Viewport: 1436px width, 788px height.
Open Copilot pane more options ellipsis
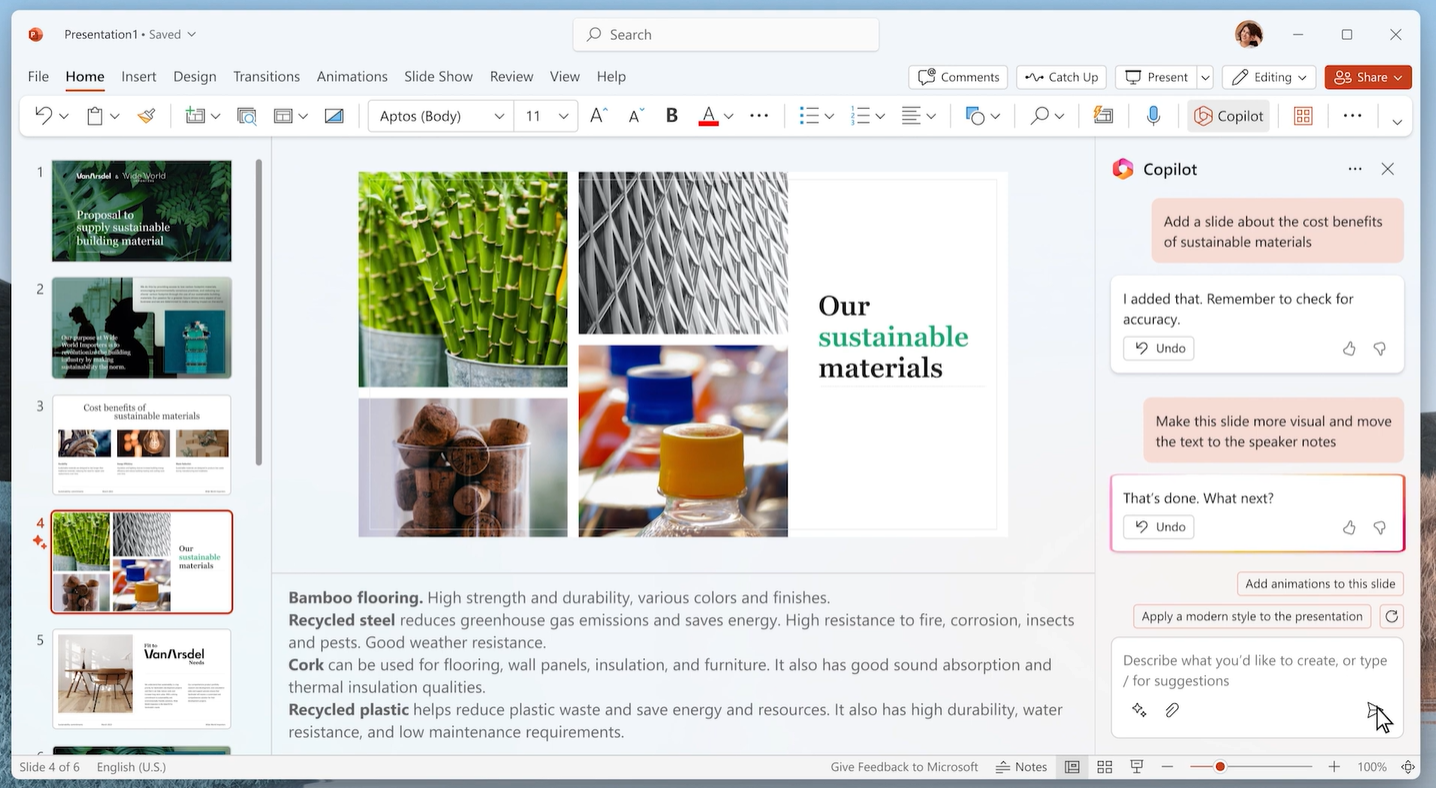(x=1355, y=169)
